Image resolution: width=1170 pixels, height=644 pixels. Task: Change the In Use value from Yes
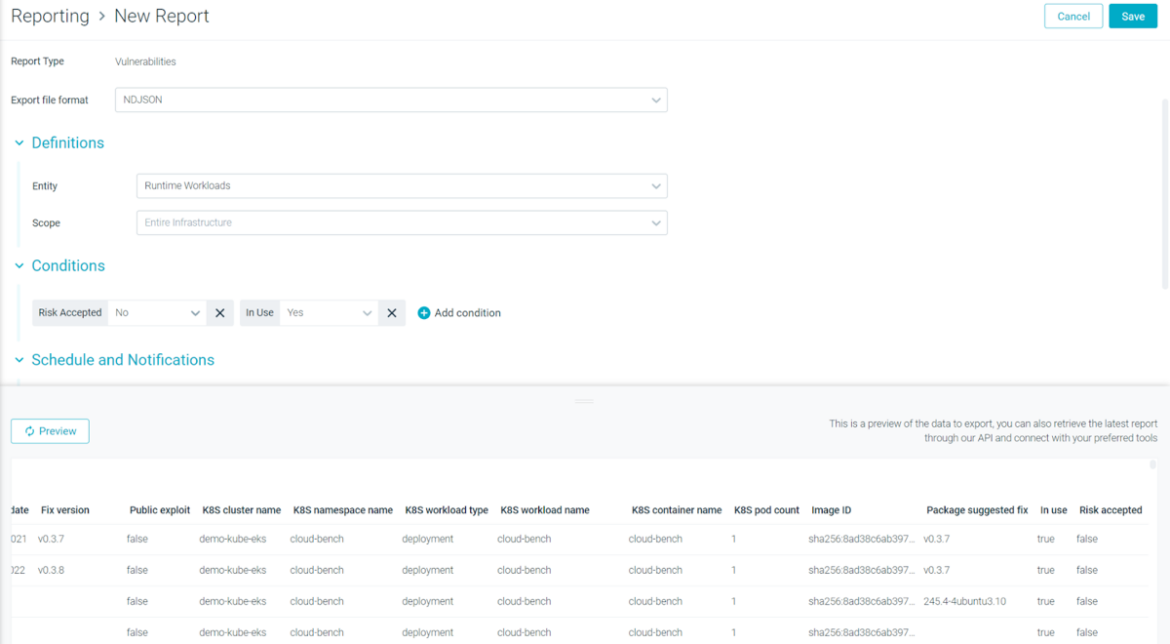pyautogui.click(x=330, y=312)
